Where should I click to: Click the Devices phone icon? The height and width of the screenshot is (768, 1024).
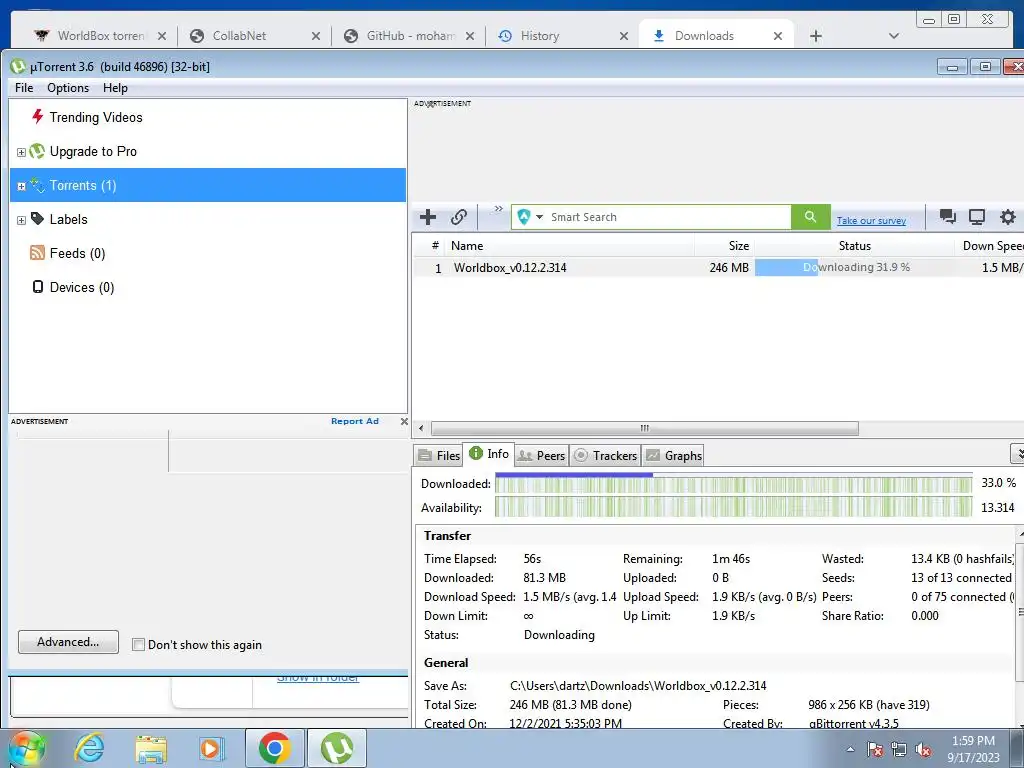click(x=38, y=287)
